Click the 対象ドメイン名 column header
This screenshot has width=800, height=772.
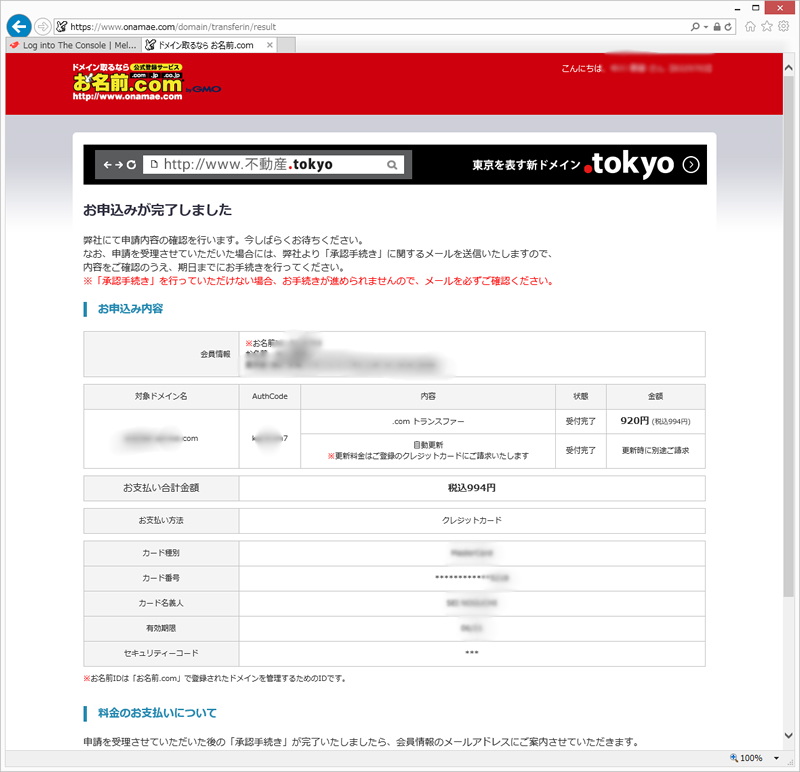tap(161, 396)
